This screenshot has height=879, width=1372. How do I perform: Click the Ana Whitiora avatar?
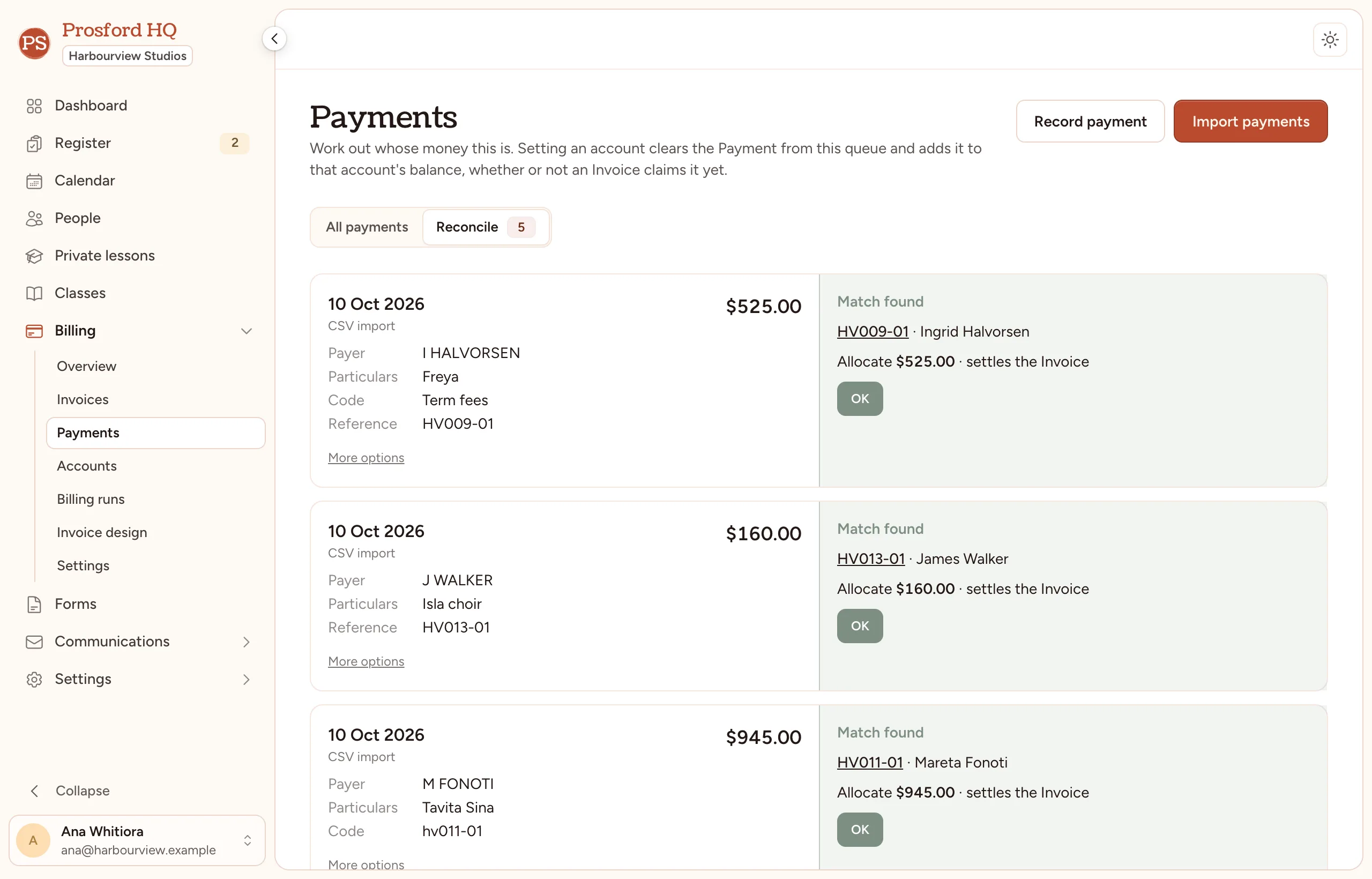click(x=33, y=840)
